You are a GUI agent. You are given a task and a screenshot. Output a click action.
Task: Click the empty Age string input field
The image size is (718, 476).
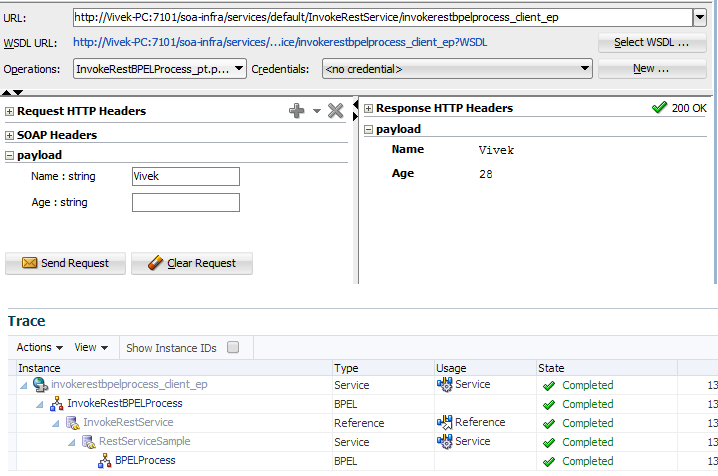pos(186,202)
